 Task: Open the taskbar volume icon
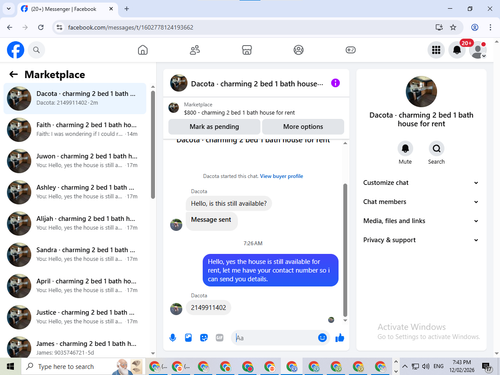click(x=425, y=366)
